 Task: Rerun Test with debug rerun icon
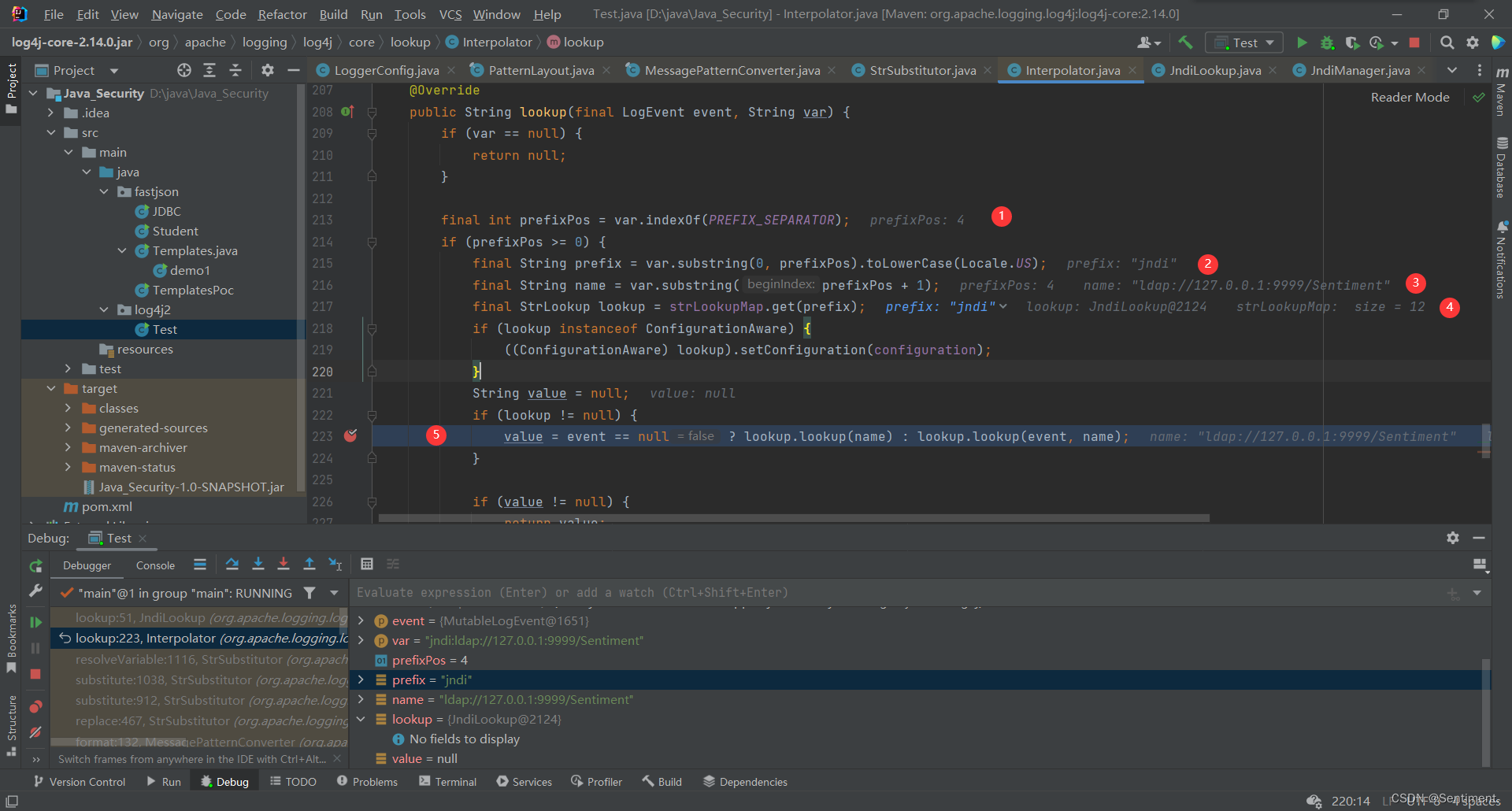(x=35, y=565)
